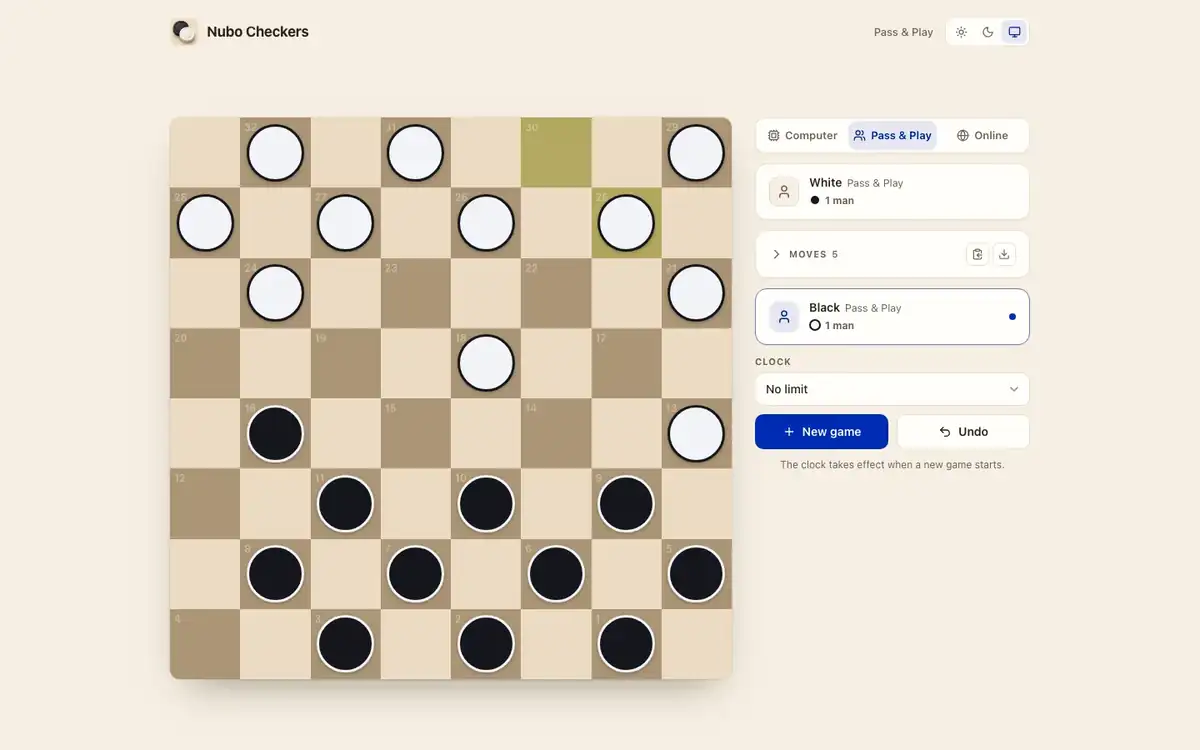
Task: Select the black piece at the left of the seventh row
Action: point(275,574)
